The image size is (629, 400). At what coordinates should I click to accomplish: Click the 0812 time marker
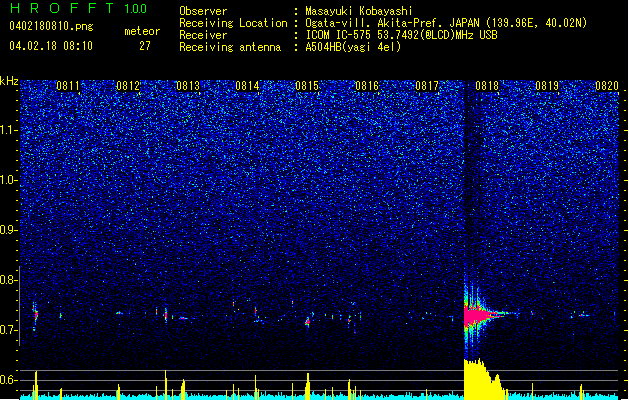point(128,86)
